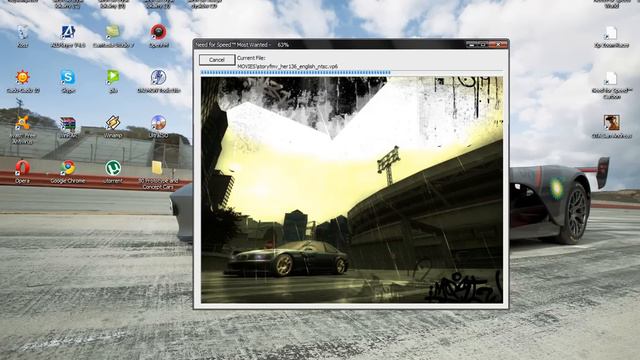Cancel the Need for Speed installation
Image resolution: width=640 pixels, height=360 pixels.
point(217,60)
